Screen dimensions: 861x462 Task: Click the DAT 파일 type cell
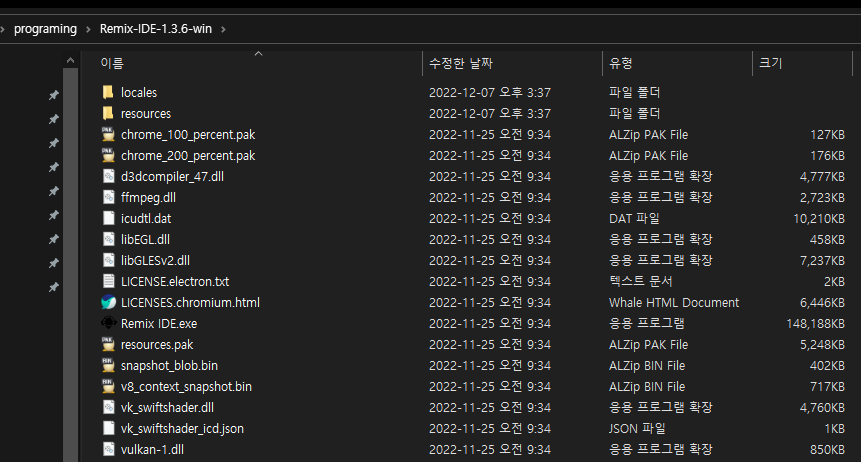(634, 219)
